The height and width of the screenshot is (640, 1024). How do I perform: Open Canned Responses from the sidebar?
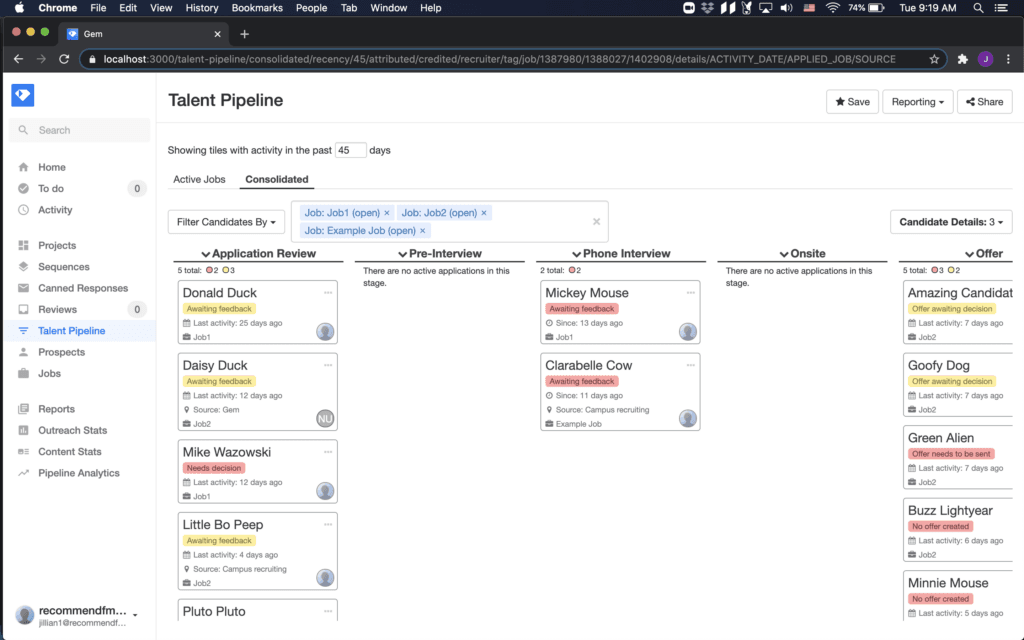(83, 288)
